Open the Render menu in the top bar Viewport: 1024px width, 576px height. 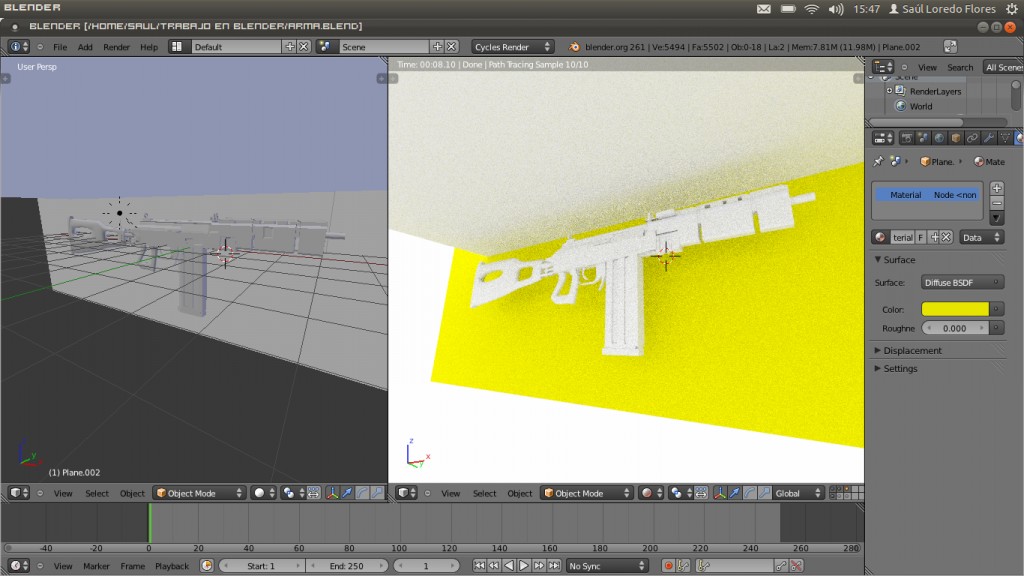click(117, 46)
